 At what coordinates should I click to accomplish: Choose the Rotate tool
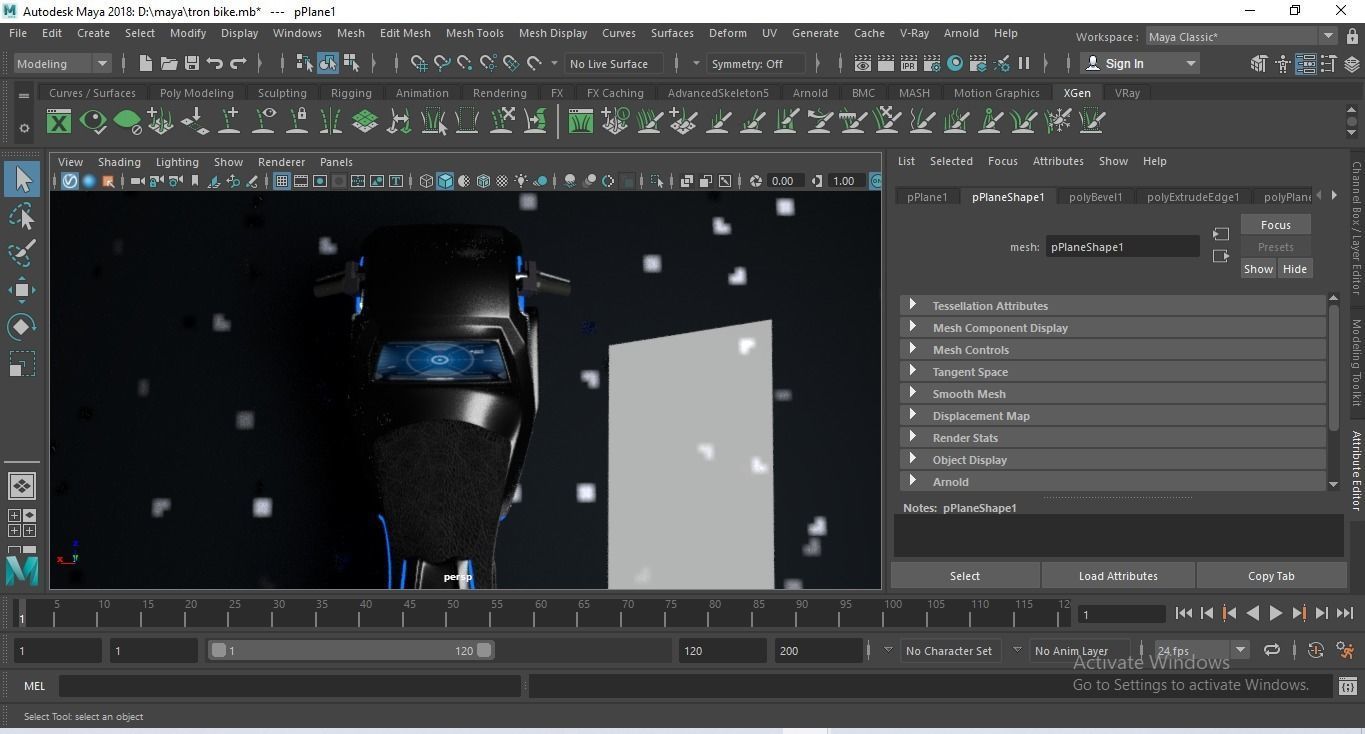22,327
